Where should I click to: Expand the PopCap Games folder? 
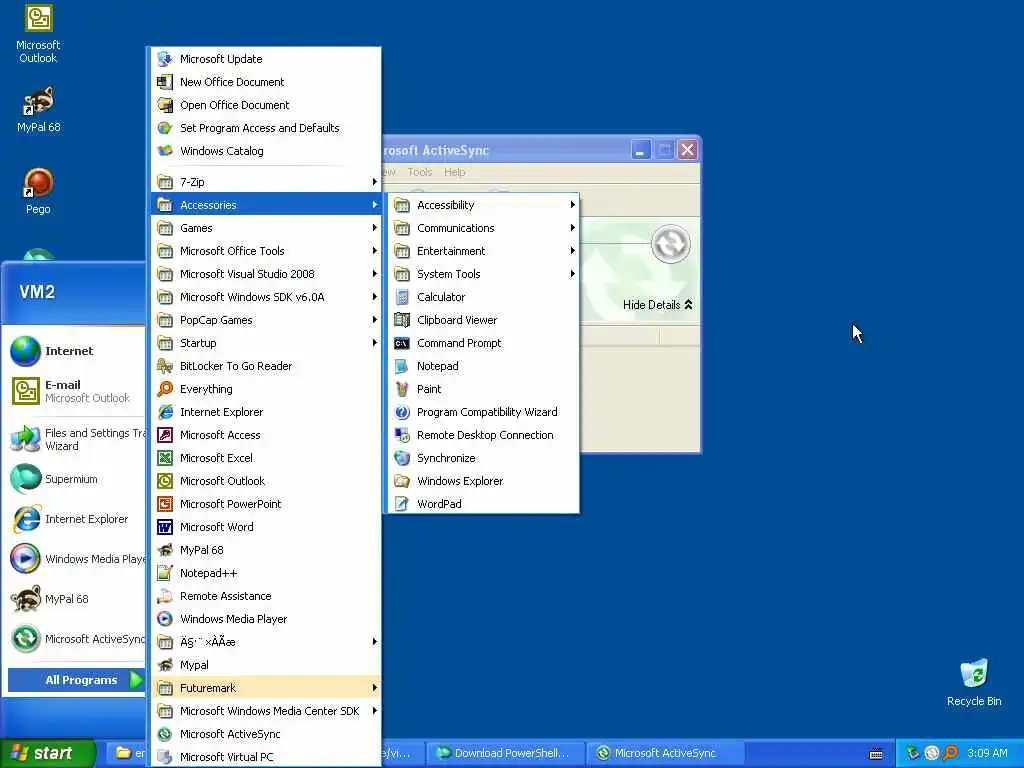point(266,320)
